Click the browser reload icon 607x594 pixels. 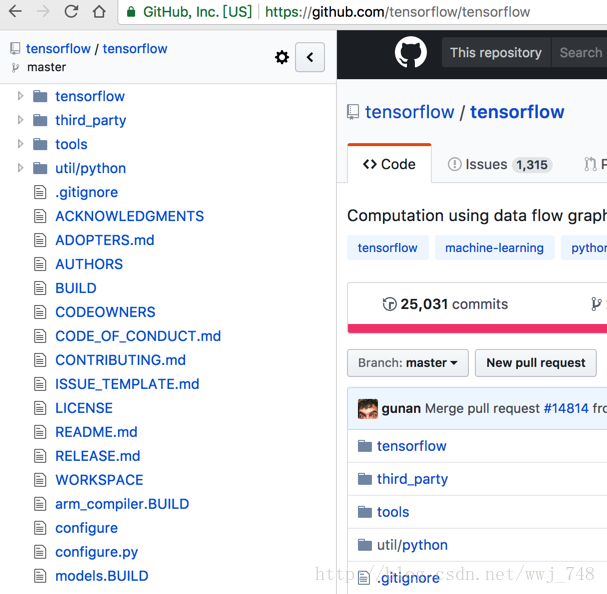[71, 11]
